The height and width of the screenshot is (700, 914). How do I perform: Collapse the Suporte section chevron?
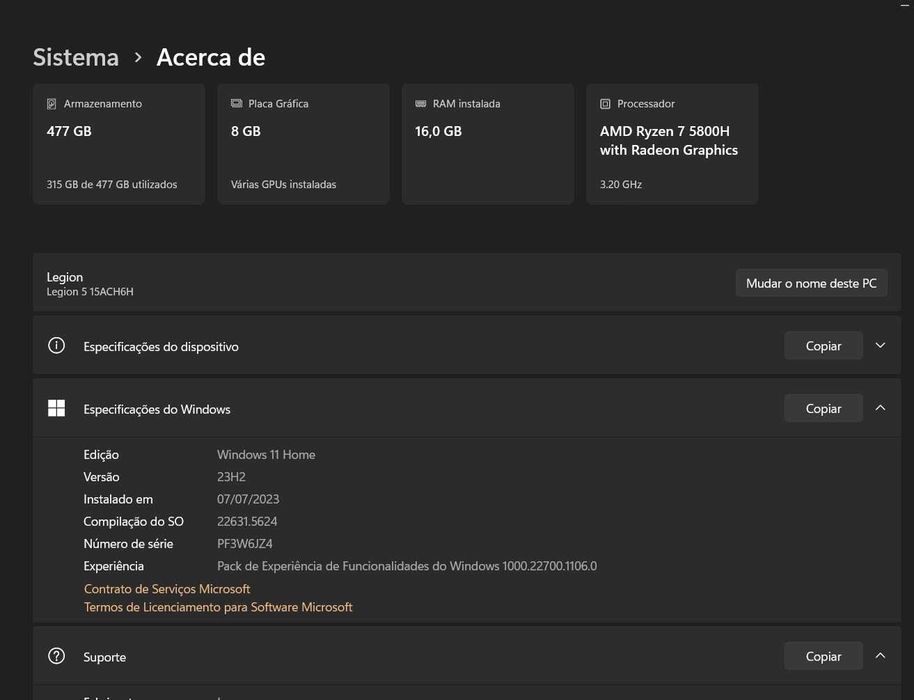pos(880,656)
